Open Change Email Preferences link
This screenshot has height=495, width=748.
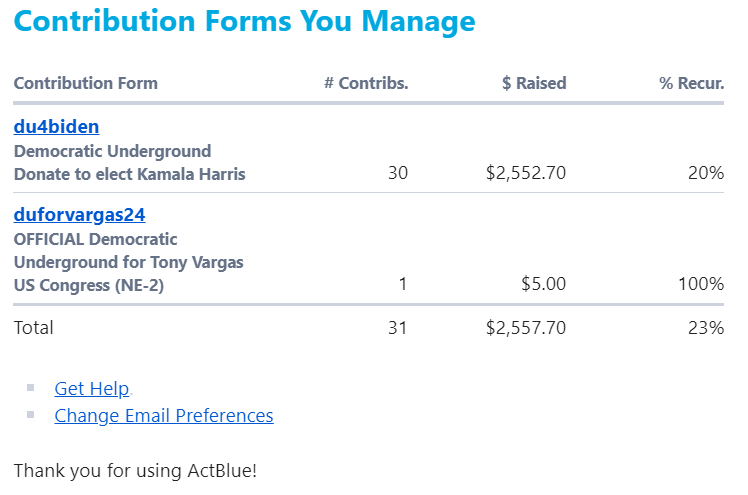click(163, 415)
